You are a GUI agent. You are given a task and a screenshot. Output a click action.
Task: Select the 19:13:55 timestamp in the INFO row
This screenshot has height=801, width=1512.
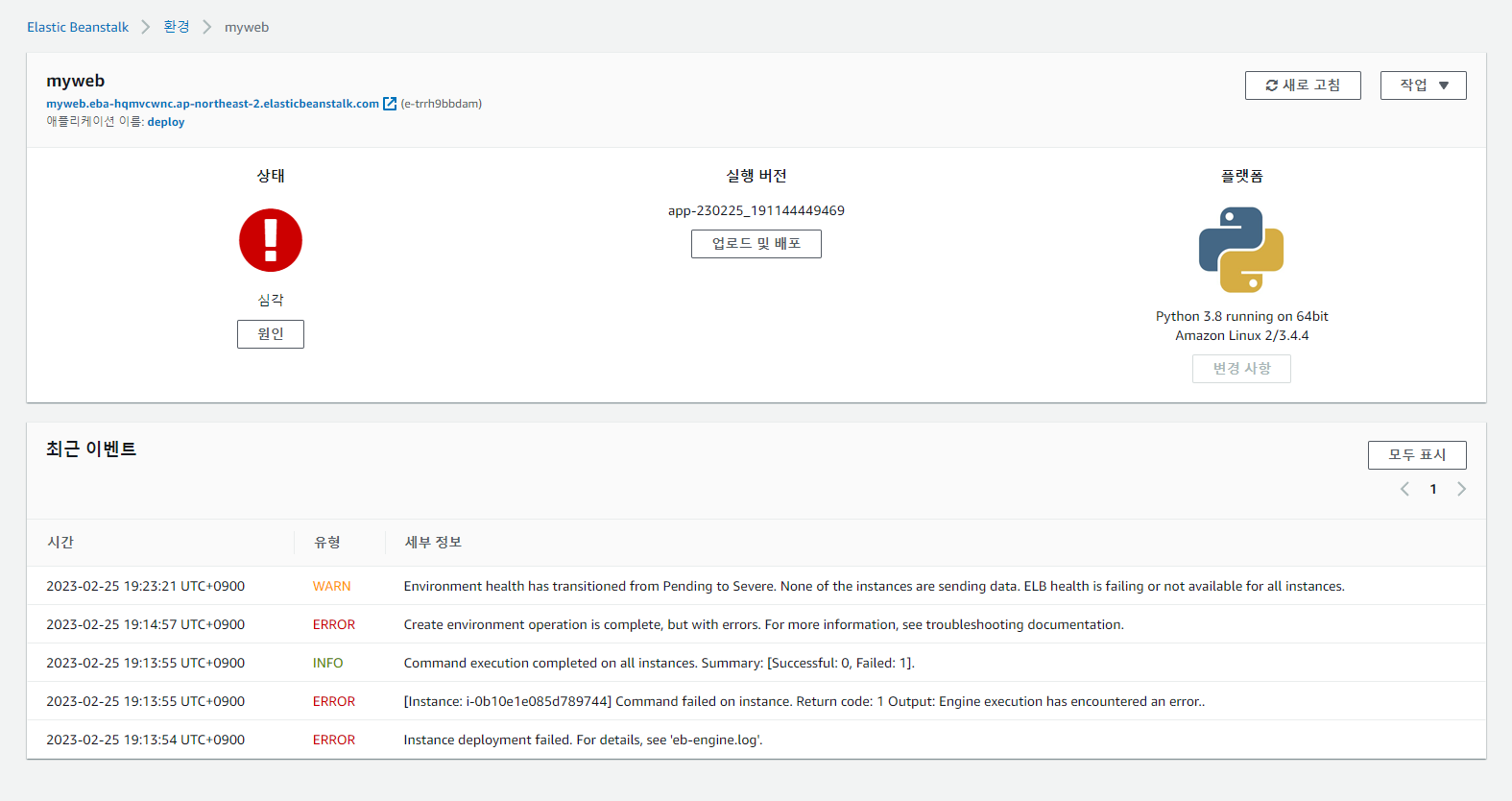pos(146,663)
